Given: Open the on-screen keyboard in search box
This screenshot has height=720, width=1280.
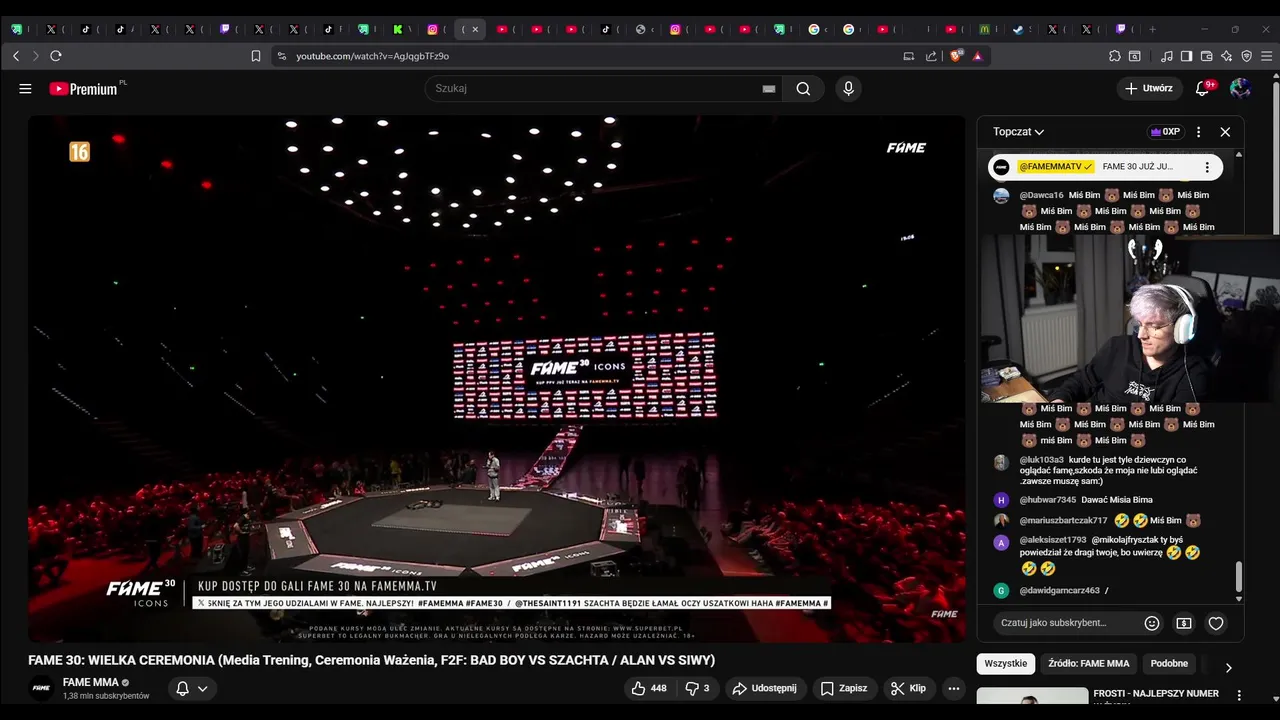Looking at the screenshot, I should click(769, 89).
